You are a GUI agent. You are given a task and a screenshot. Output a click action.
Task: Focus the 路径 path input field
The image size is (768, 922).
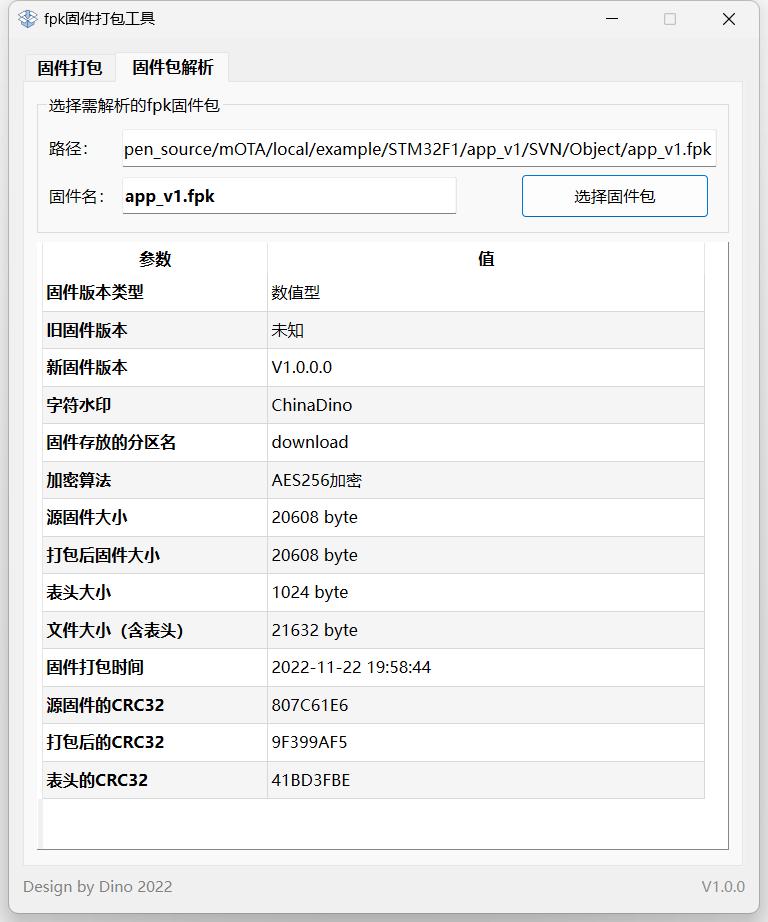point(419,149)
